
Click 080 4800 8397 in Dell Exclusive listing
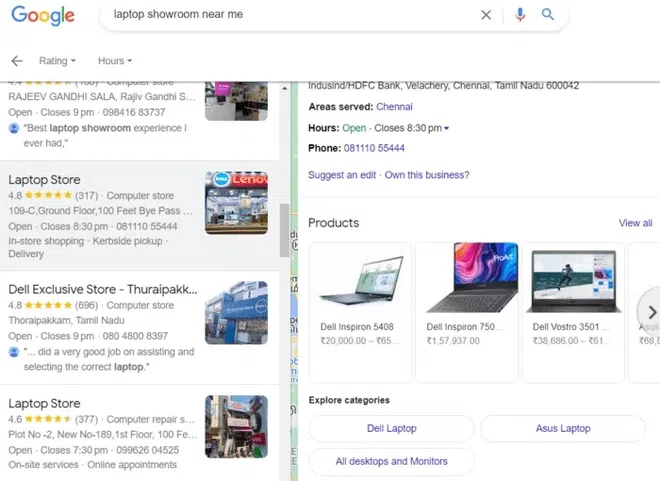coord(135,336)
